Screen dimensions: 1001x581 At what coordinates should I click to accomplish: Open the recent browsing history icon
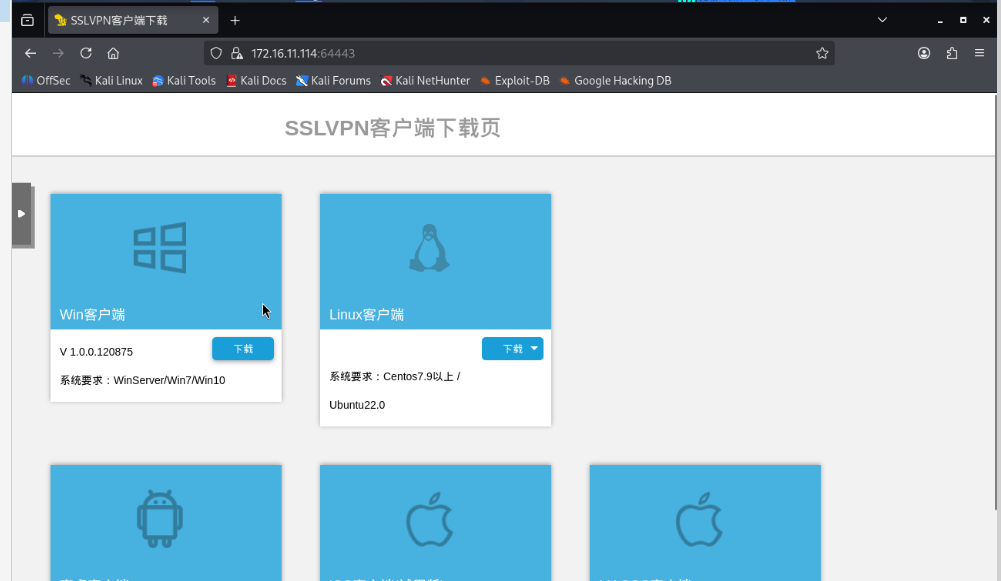[x=27, y=20]
